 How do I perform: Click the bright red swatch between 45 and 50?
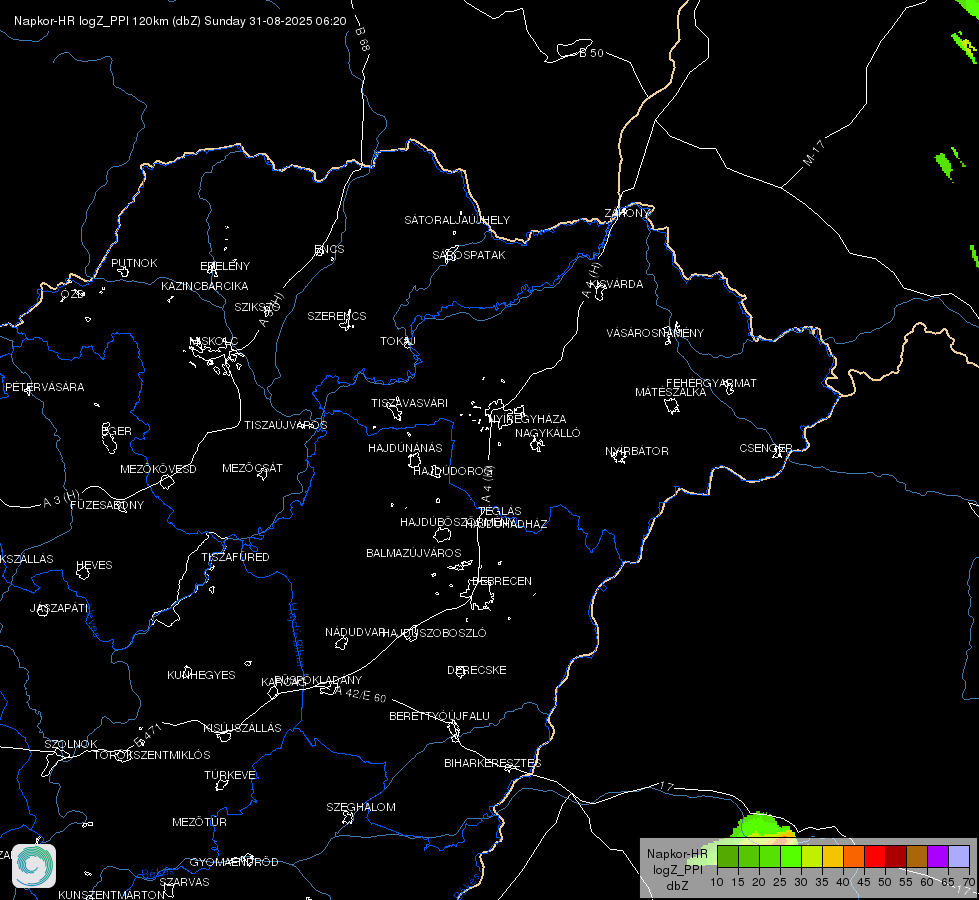point(875,856)
